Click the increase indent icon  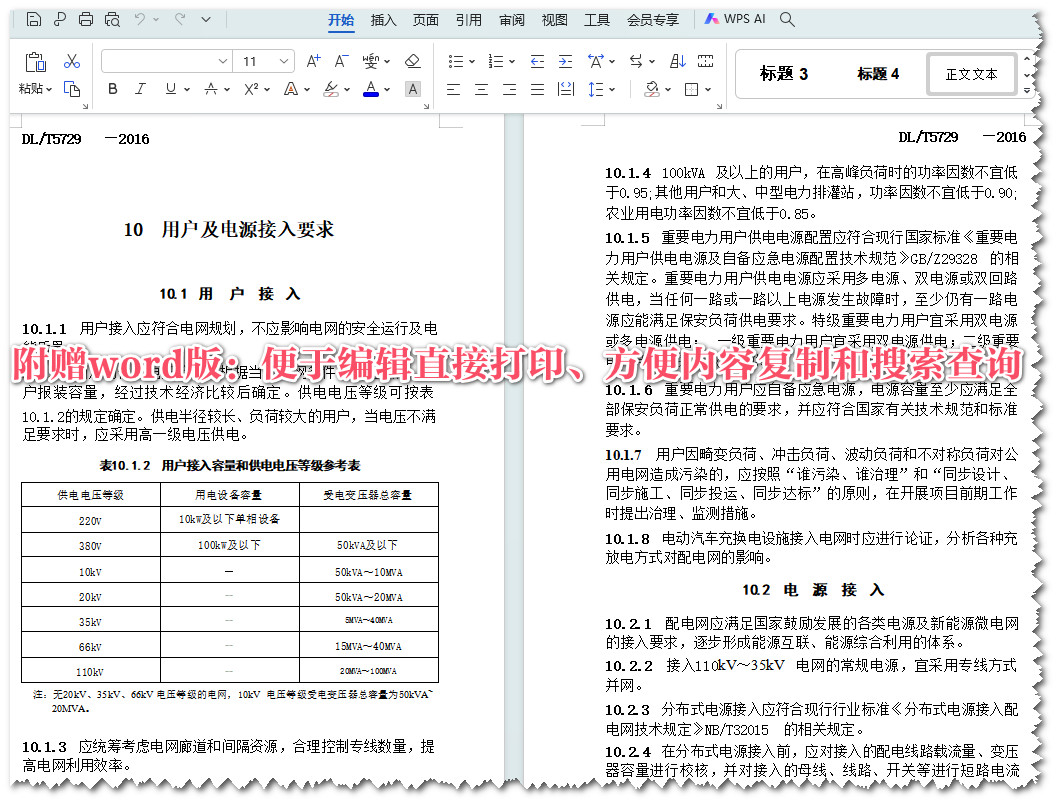point(565,60)
